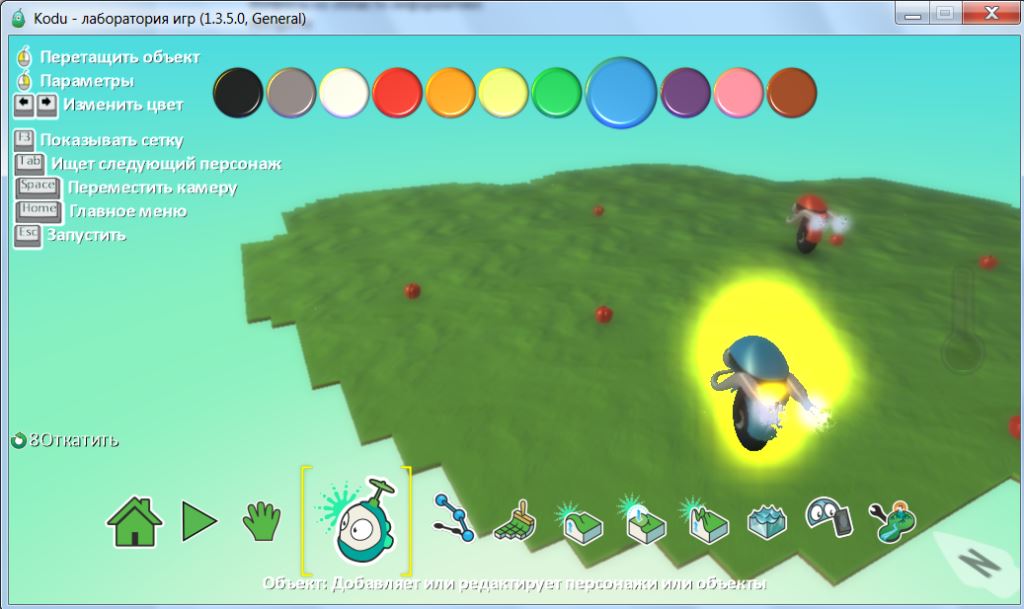Select the Kodu Object tool icon

(356, 520)
